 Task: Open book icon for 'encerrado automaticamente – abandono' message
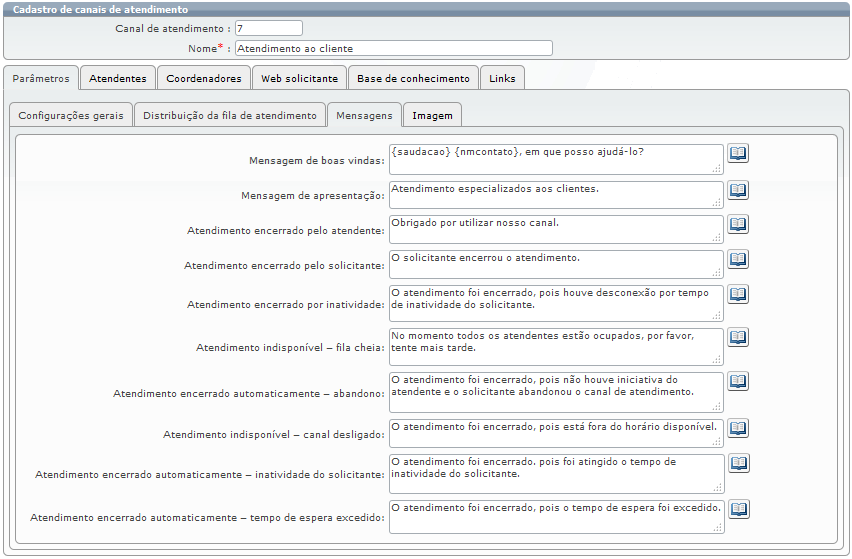pos(738,381)
